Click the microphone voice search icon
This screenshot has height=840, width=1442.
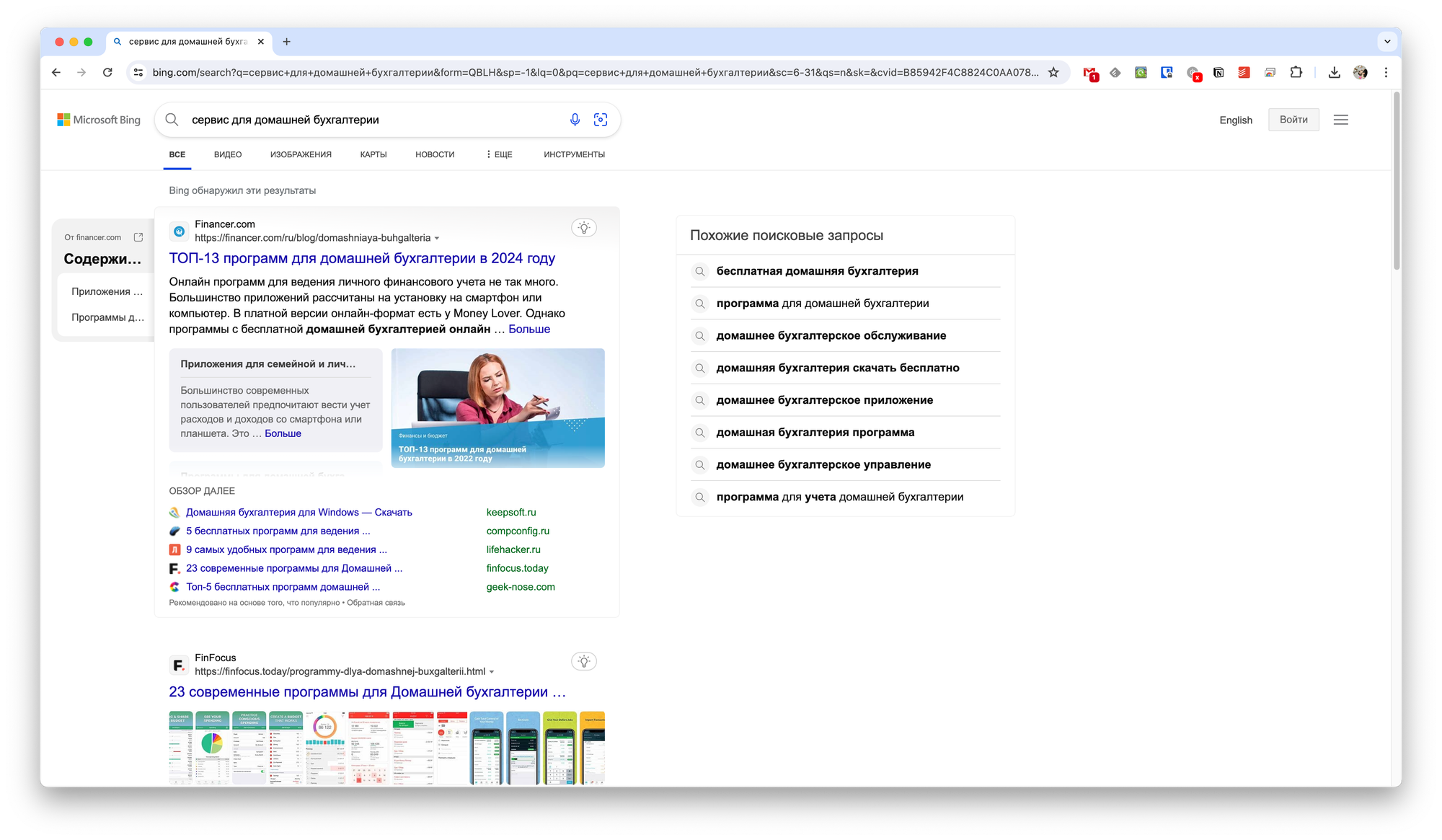[x=575, y=120]
